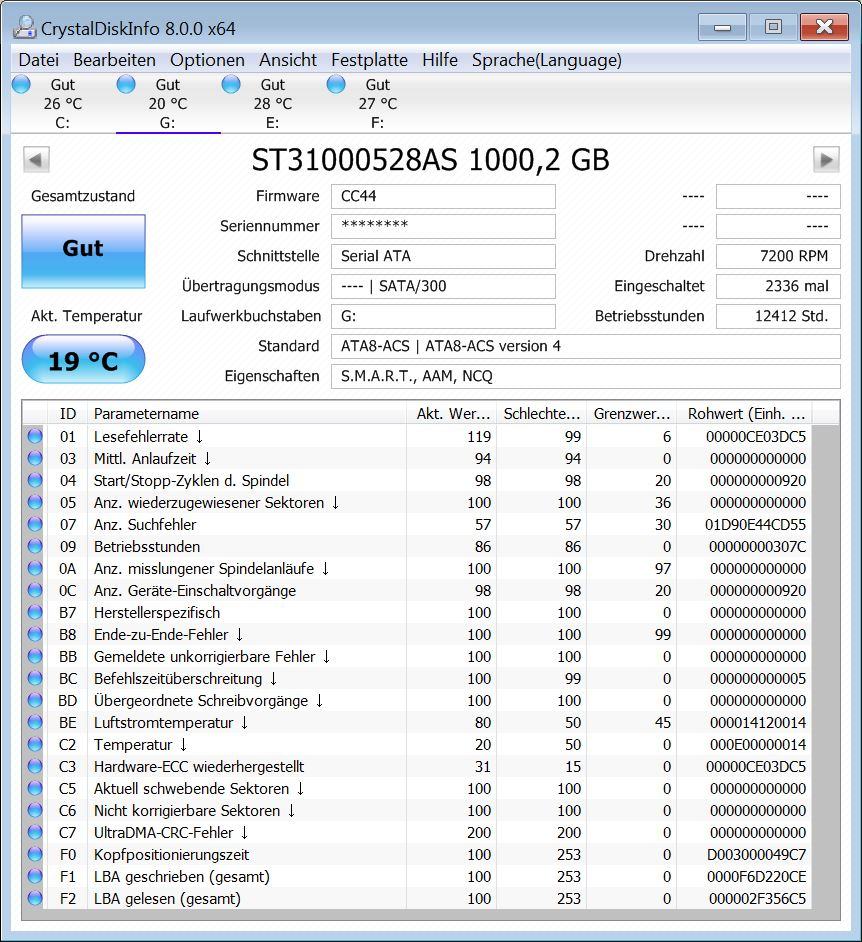Select drive G: status tab
The width and height of the screenshot is (862, 942).
168,103
